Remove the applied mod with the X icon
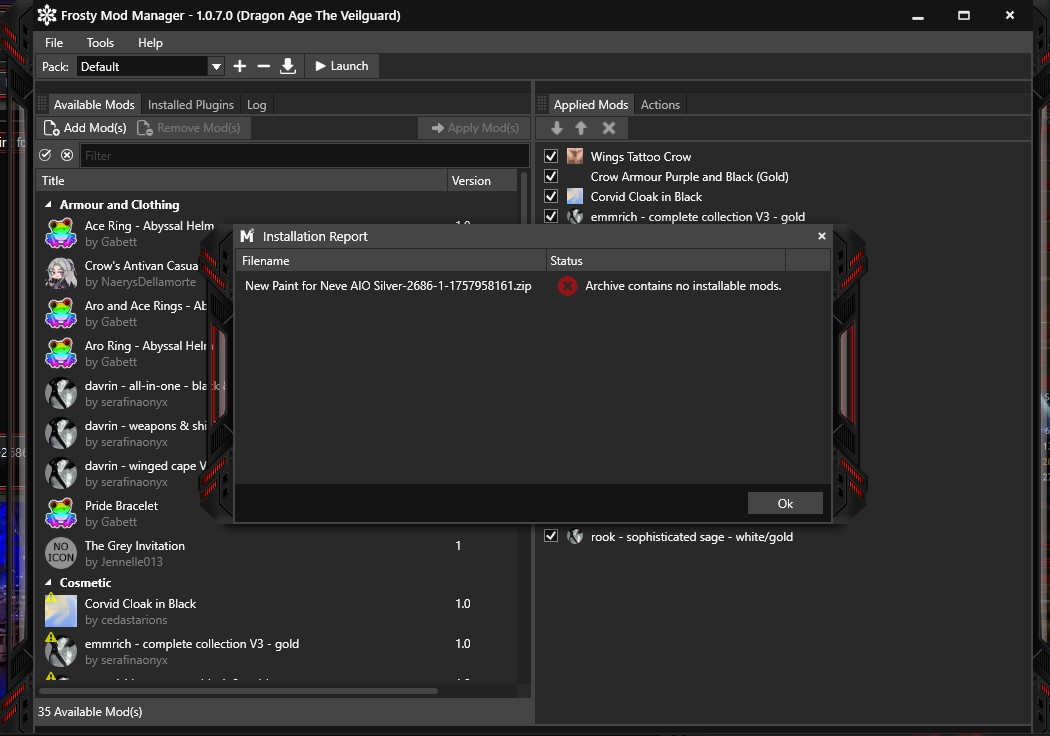Screen dimensions: 1050x736 click(x=608, y=128)
